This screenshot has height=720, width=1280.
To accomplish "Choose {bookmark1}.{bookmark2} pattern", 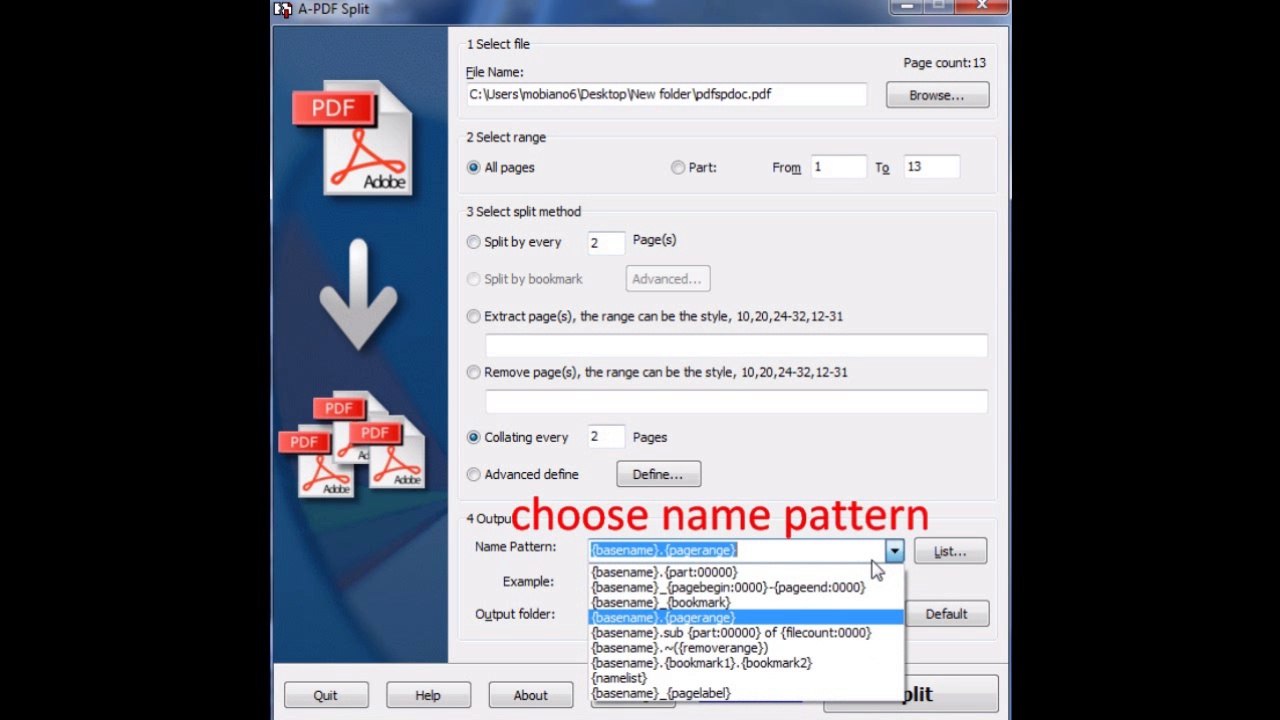I will coord(746,662).
